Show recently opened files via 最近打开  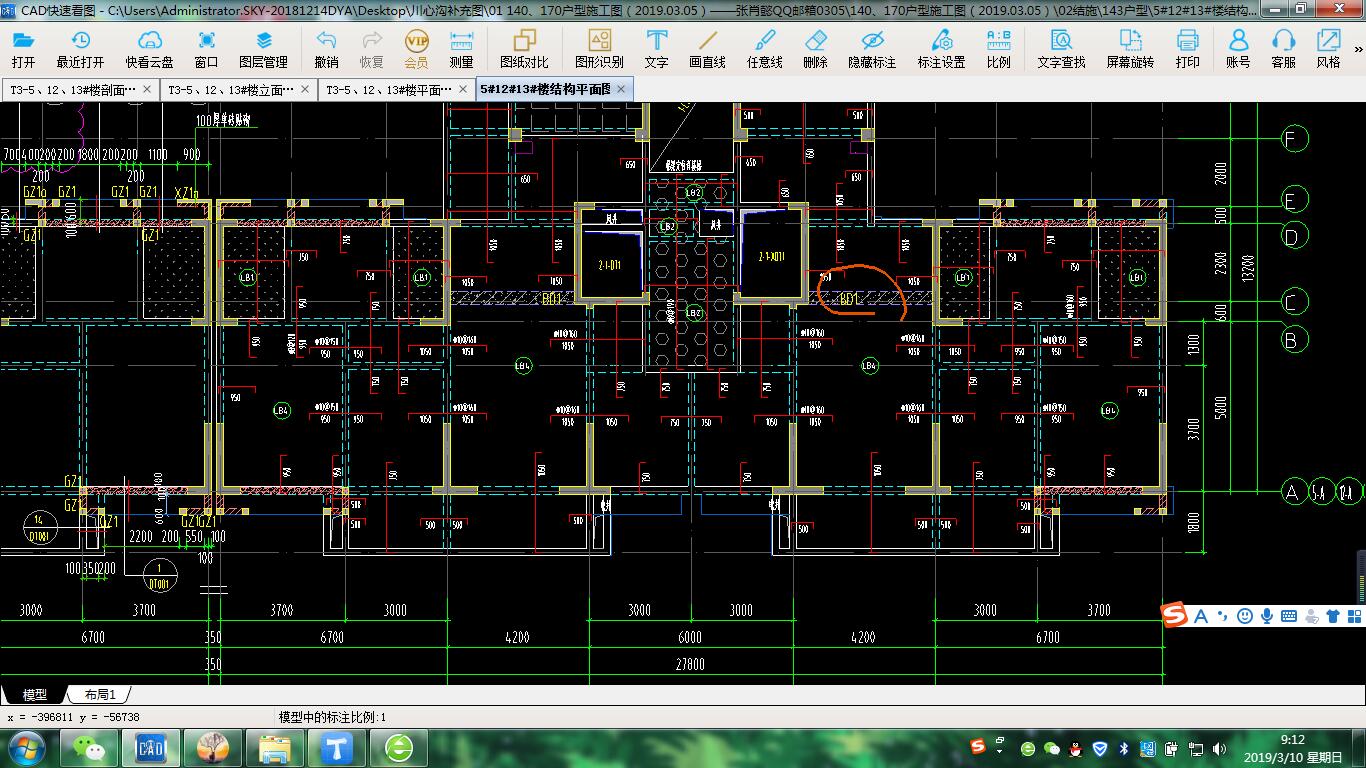[x=80, y=48]
